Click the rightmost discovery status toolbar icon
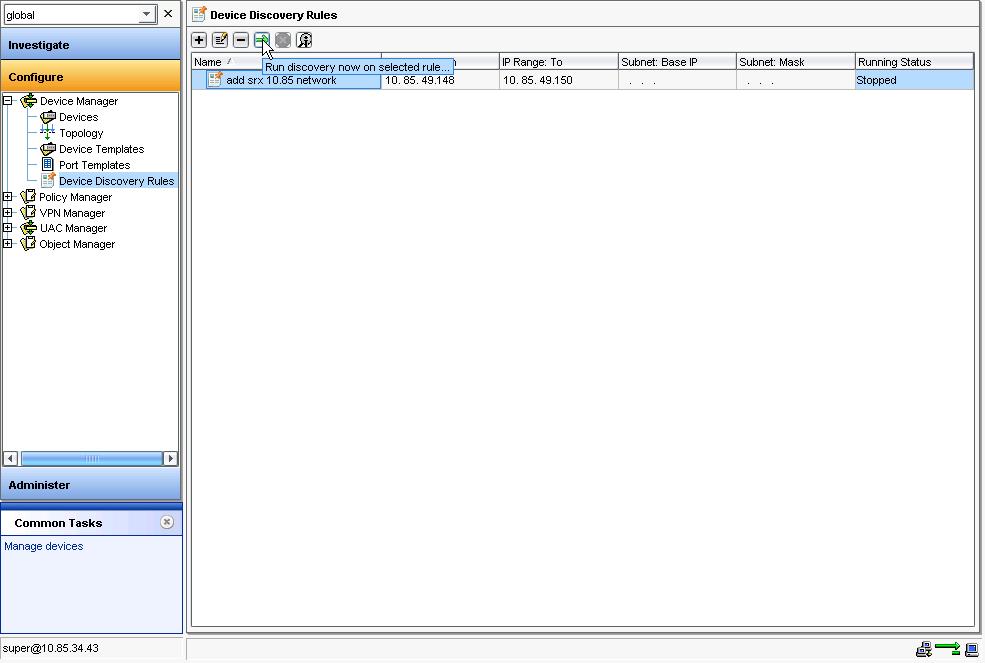The width and height of the screenshot is (985, 663). pyautogui.click(x=305, y=40)
